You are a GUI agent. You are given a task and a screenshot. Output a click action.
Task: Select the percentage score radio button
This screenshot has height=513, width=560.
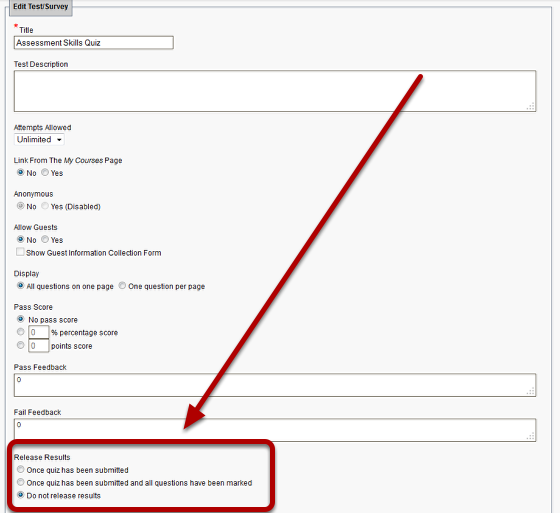click(x=21, y=332)
